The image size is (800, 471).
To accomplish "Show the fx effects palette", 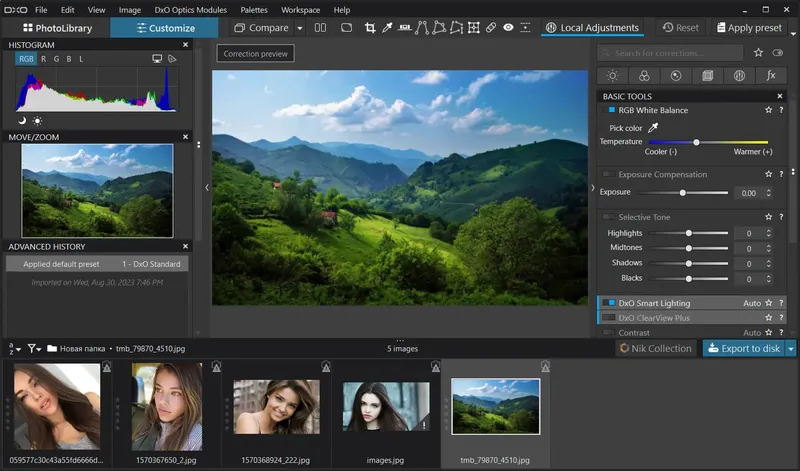I will coord(771,75).
